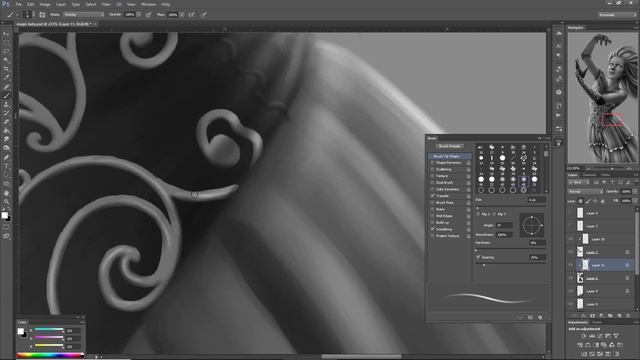The height and width of the screenshot is (360, 640).
Task: Select the Dodge tool
Action: 6,148
